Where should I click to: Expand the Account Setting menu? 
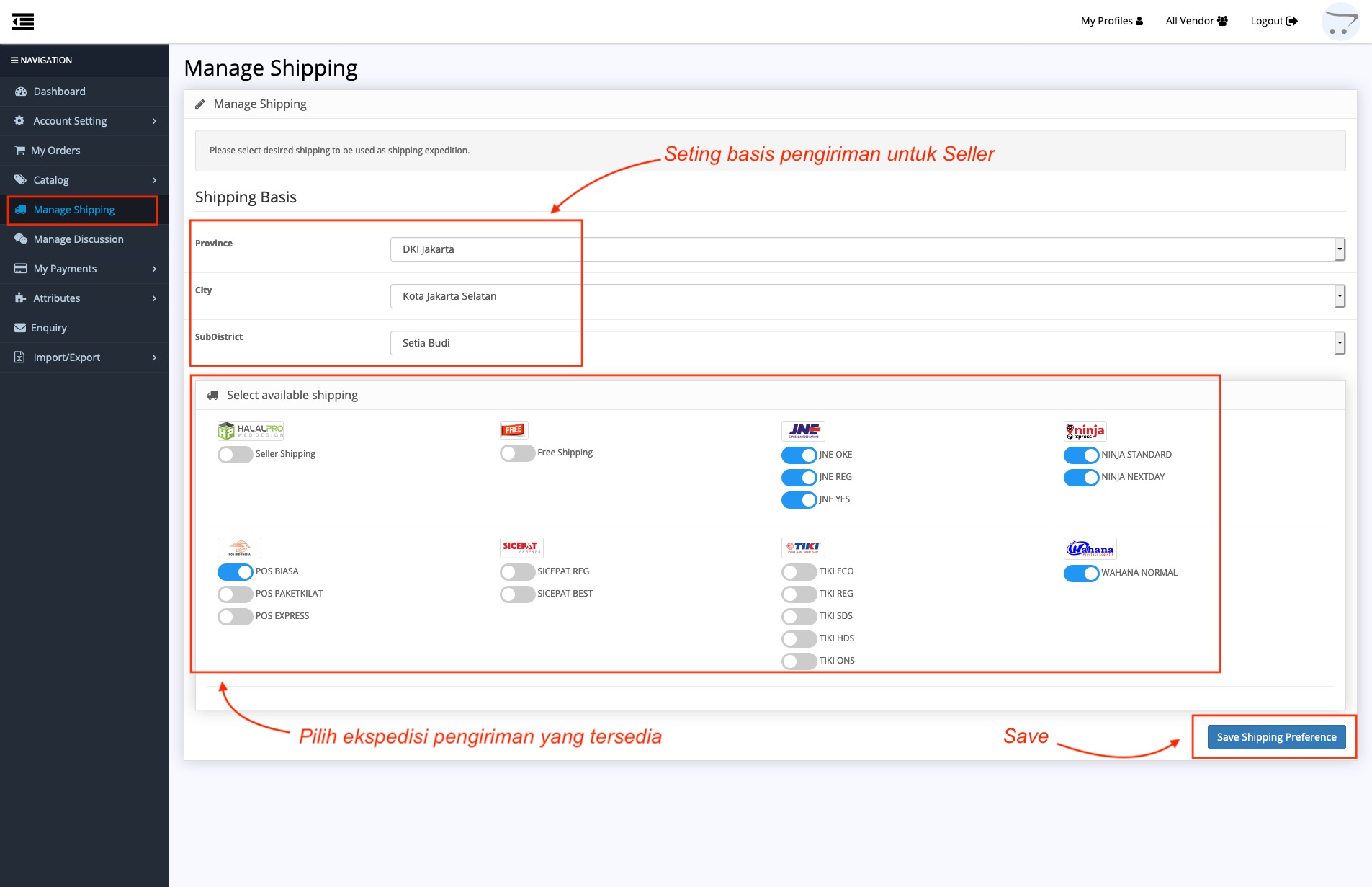click(x=84, y=121)
